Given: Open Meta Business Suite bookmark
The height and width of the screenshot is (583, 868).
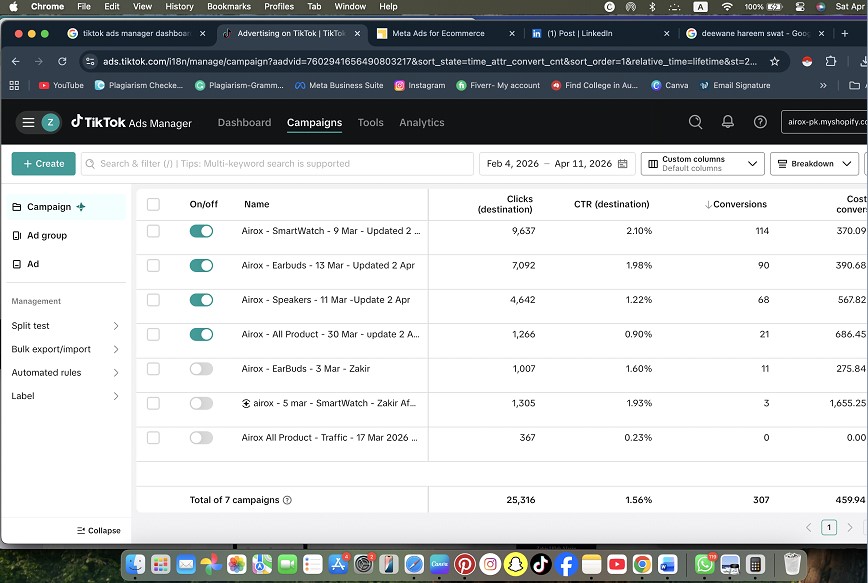Looking at the screenshot, I should click(x=339, y=85).
